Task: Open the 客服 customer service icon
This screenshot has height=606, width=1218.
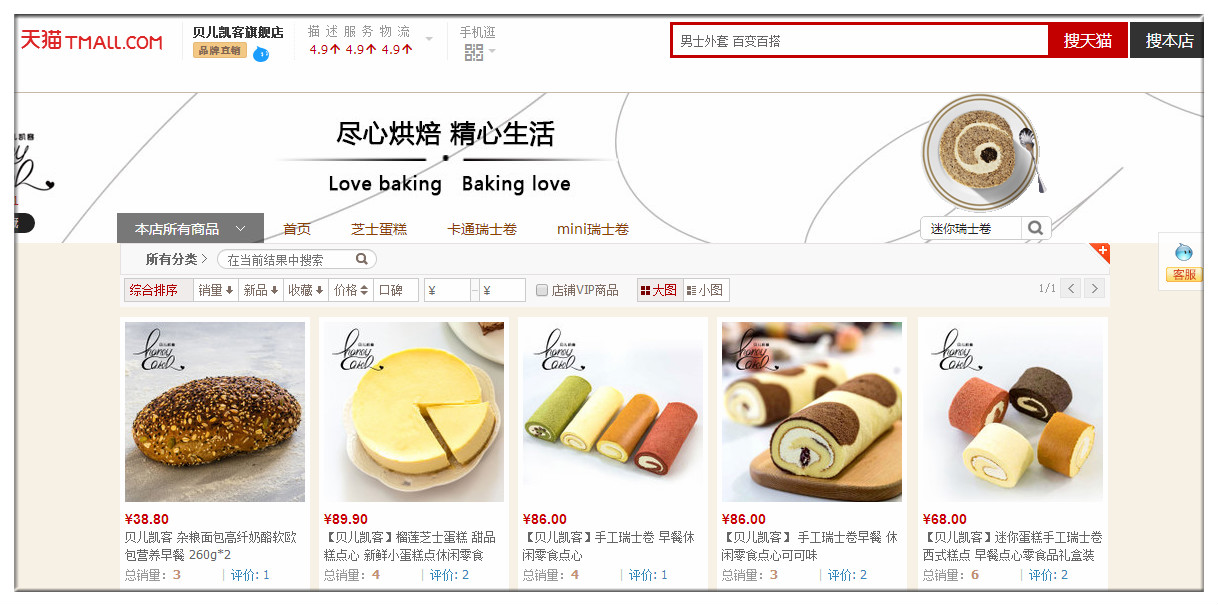Action: 1183,262
